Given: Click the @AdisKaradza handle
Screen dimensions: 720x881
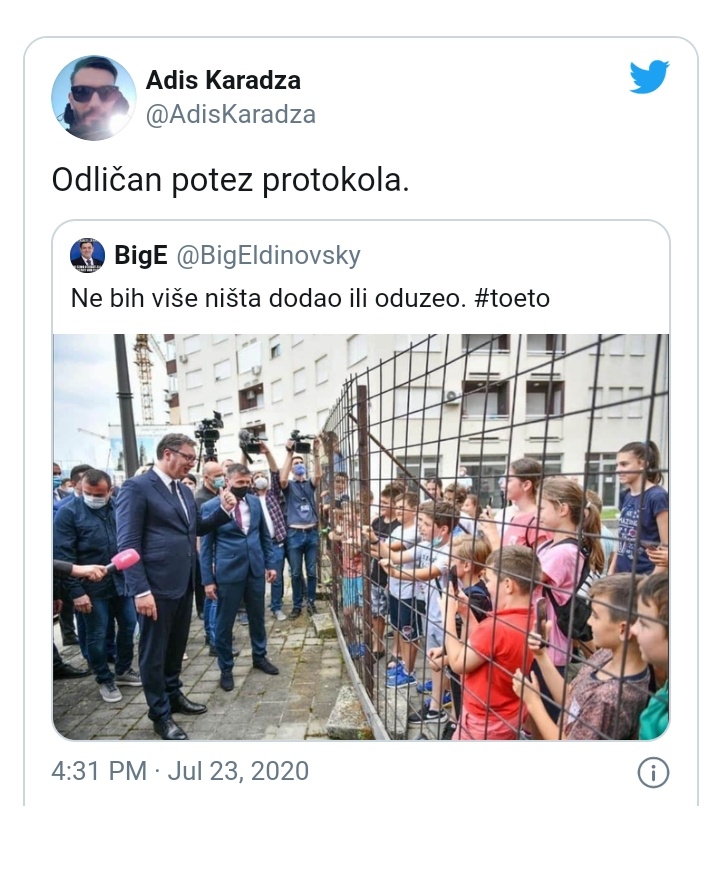Looking at the screenshot, I should pyautogui.click(x=231, y=115).
